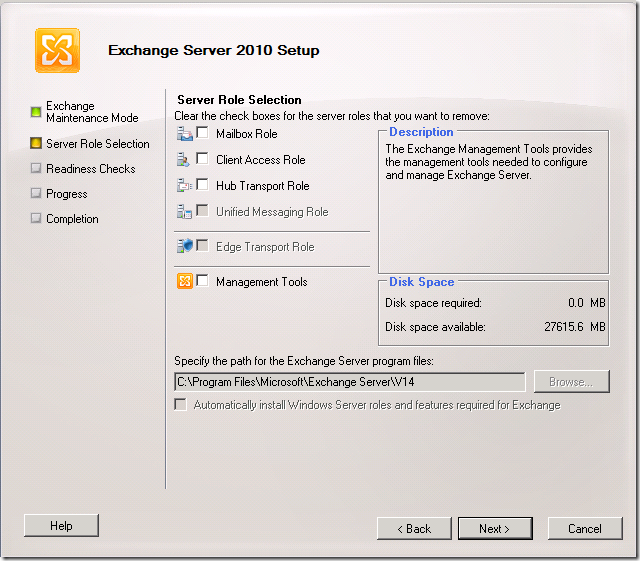
Task: Click the yellow Server Role Selection step indicator
Action: (x=36, y=143)
